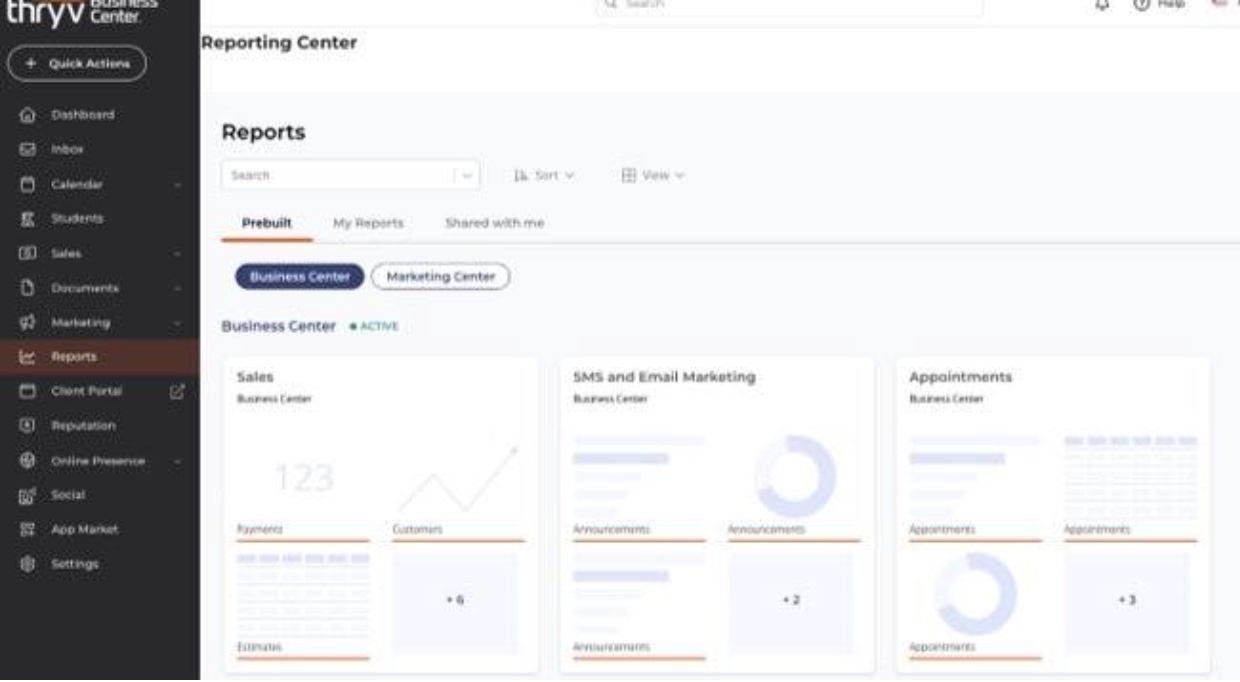Viewport: 1240px width, 682px height.
Task: Click the notification bell icon
Action: coord(1103,5)
